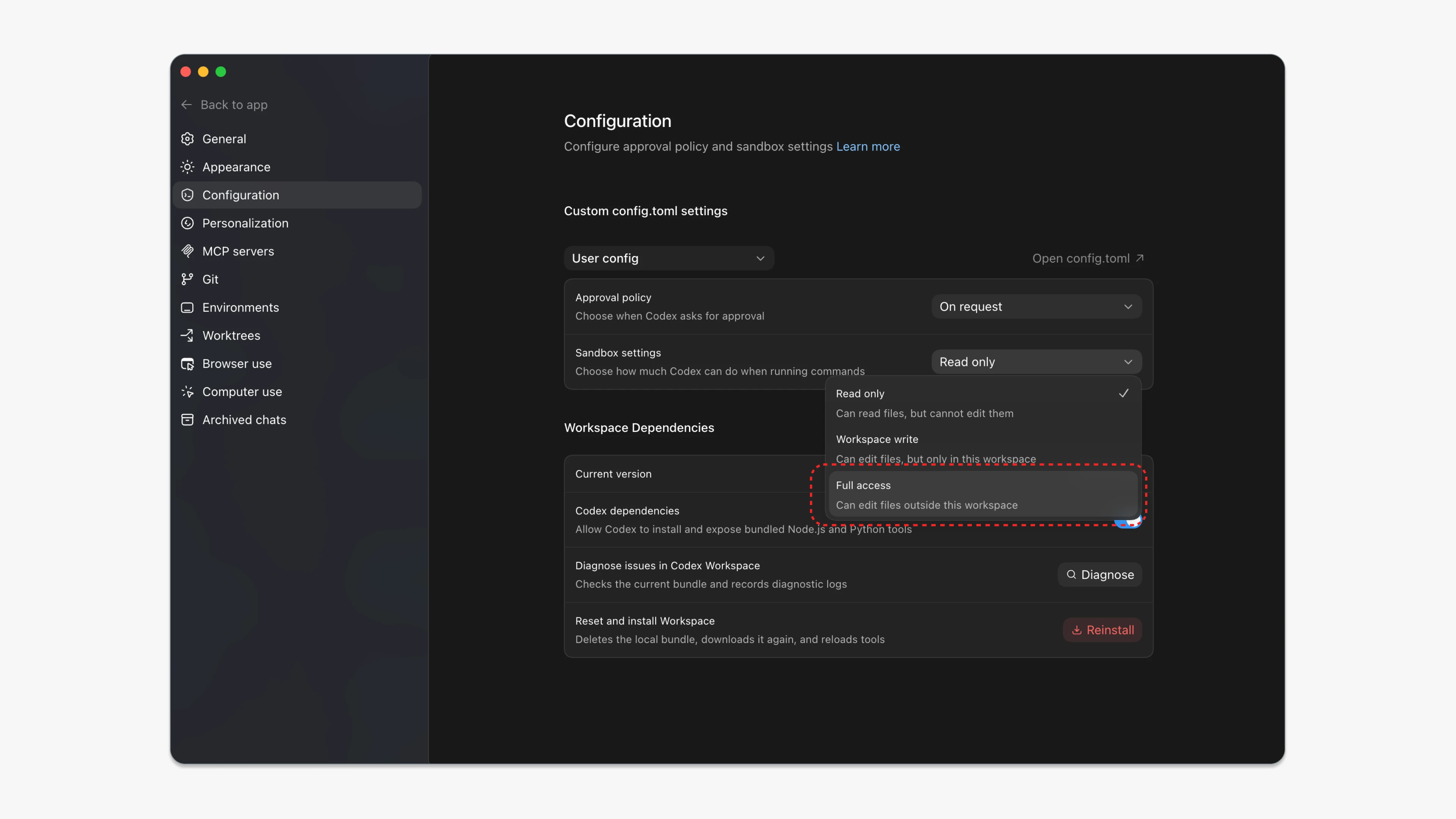Click the General gear icon
The image size is (1456, 819).
point(187,138)
